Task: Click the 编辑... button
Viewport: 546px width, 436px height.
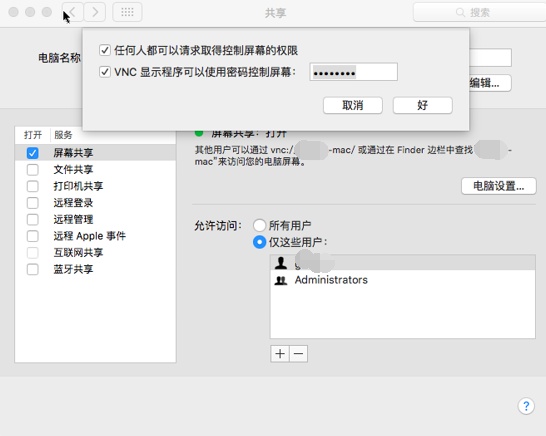Action: point(490,83)
